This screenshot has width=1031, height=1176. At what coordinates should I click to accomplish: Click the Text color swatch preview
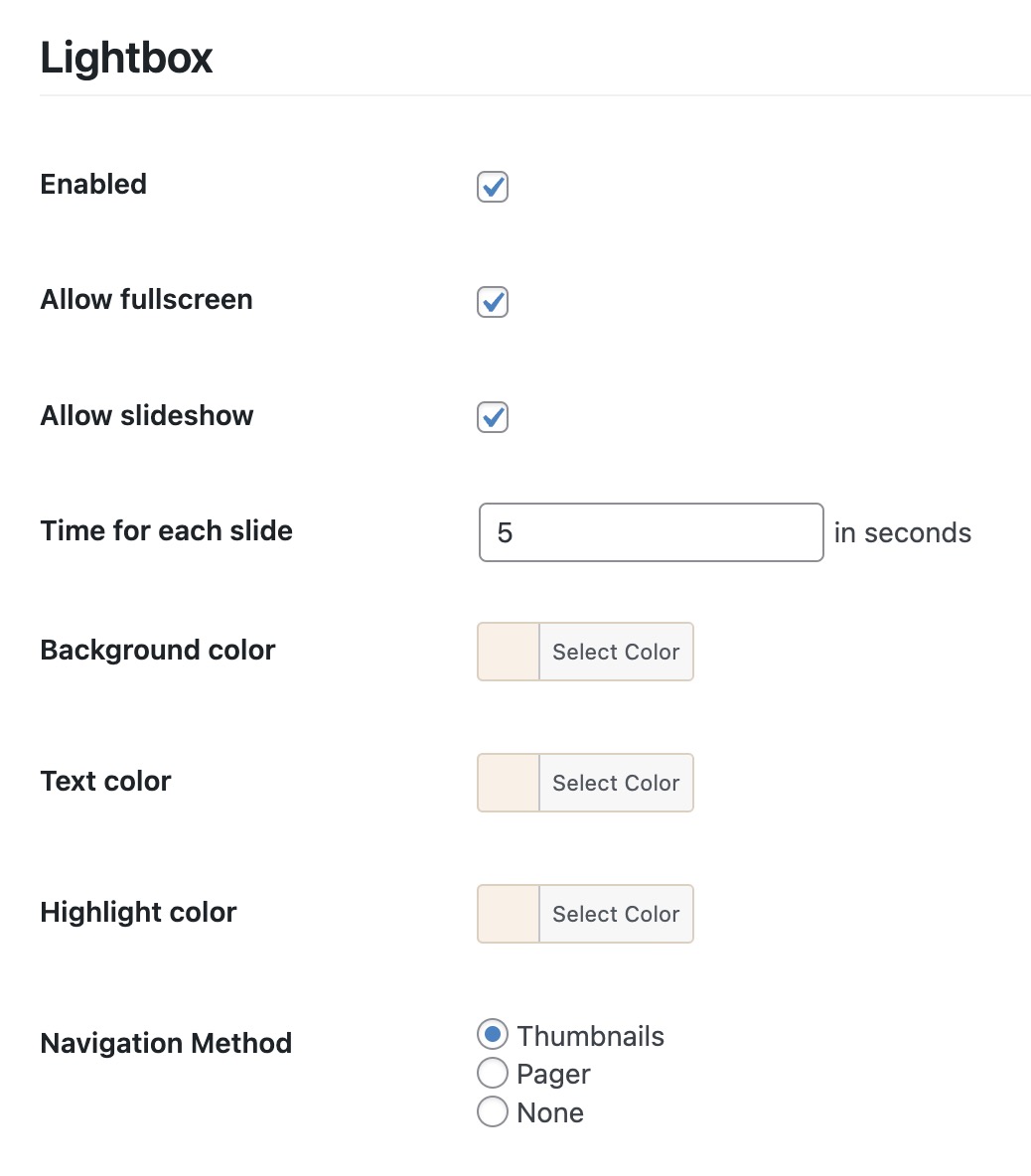coord(509,783)
